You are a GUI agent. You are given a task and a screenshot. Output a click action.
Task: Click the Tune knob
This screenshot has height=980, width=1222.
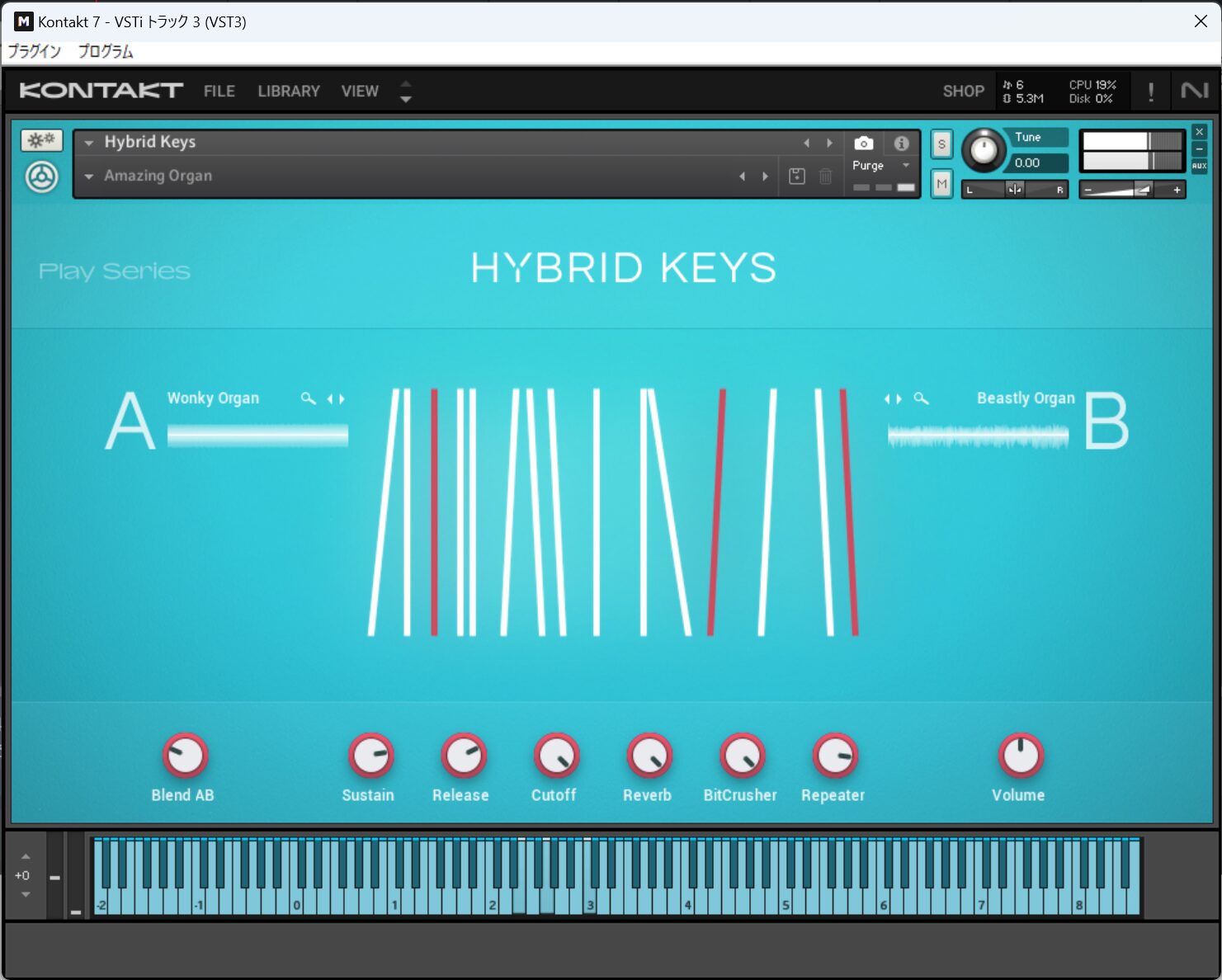[x=983, y=151]
